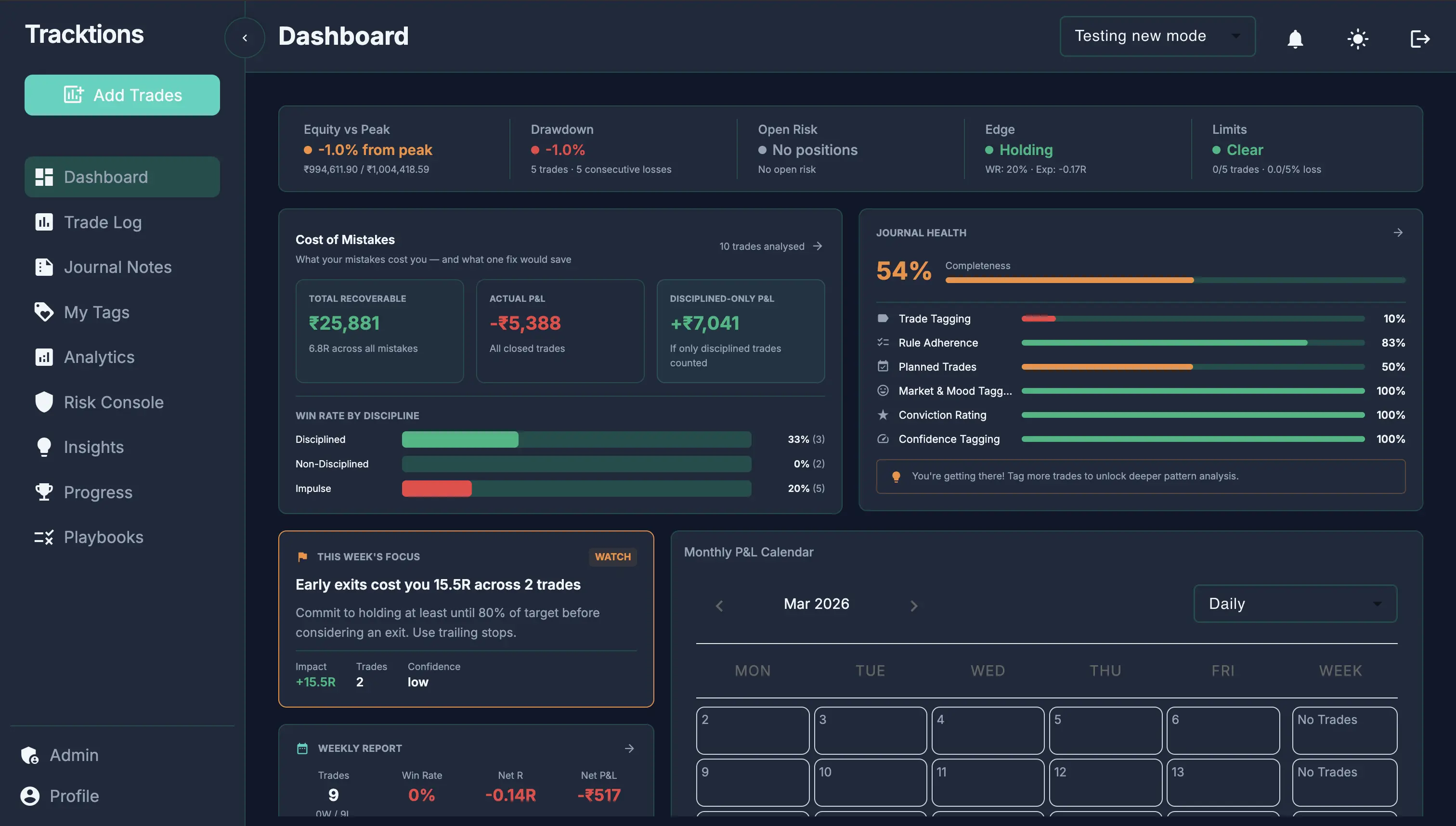Toggle light mode with the sun icon
The width and height of the screenshot is (1456, 826).
coord(1358,39)
